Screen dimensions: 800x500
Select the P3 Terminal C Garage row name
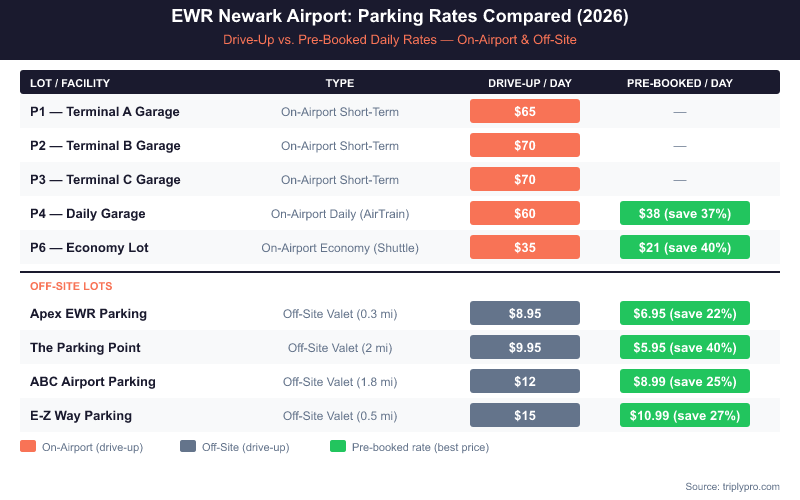pyautogui.click(x=105, y=180)
